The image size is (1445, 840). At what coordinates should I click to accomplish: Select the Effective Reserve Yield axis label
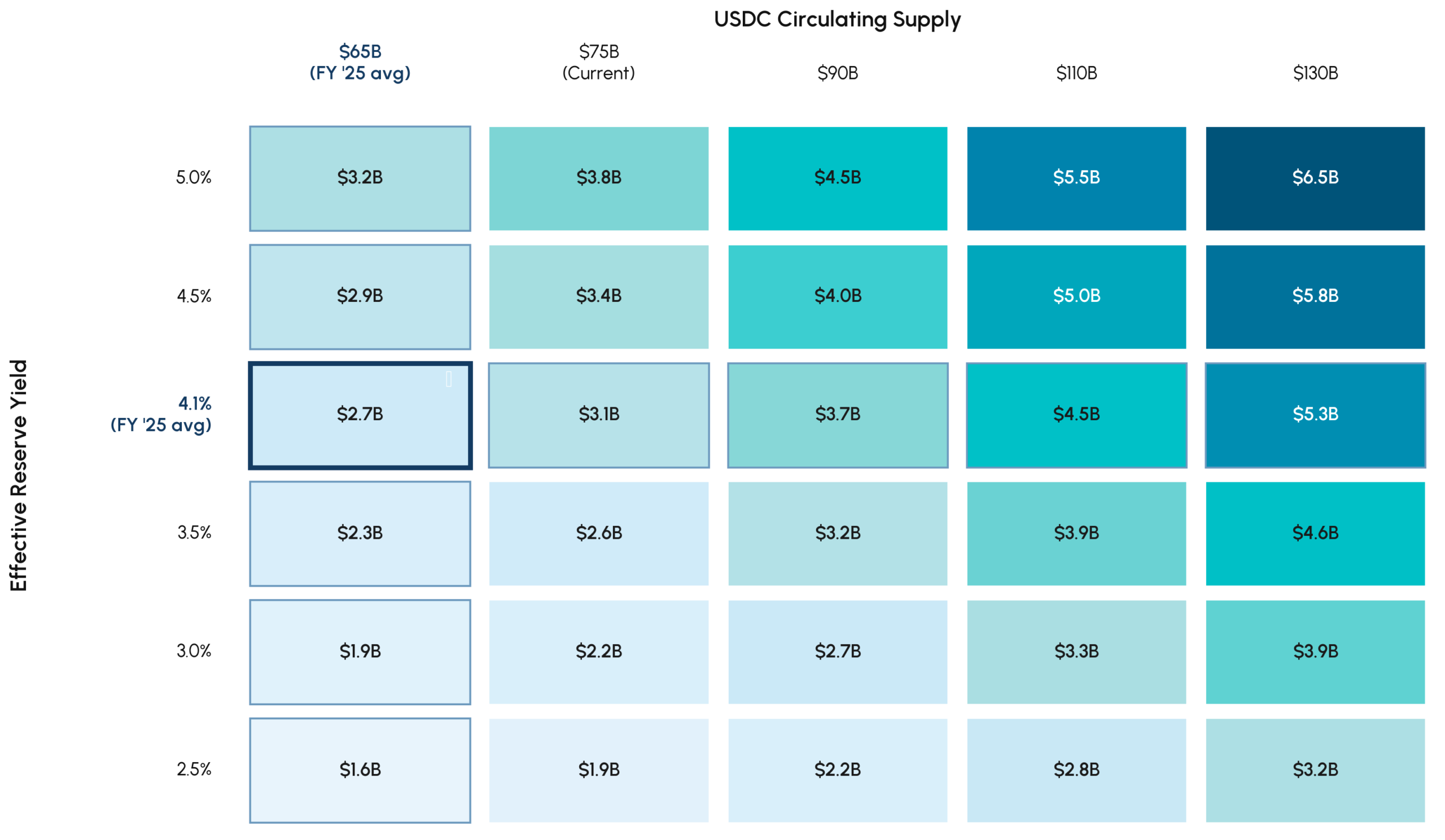19,476
